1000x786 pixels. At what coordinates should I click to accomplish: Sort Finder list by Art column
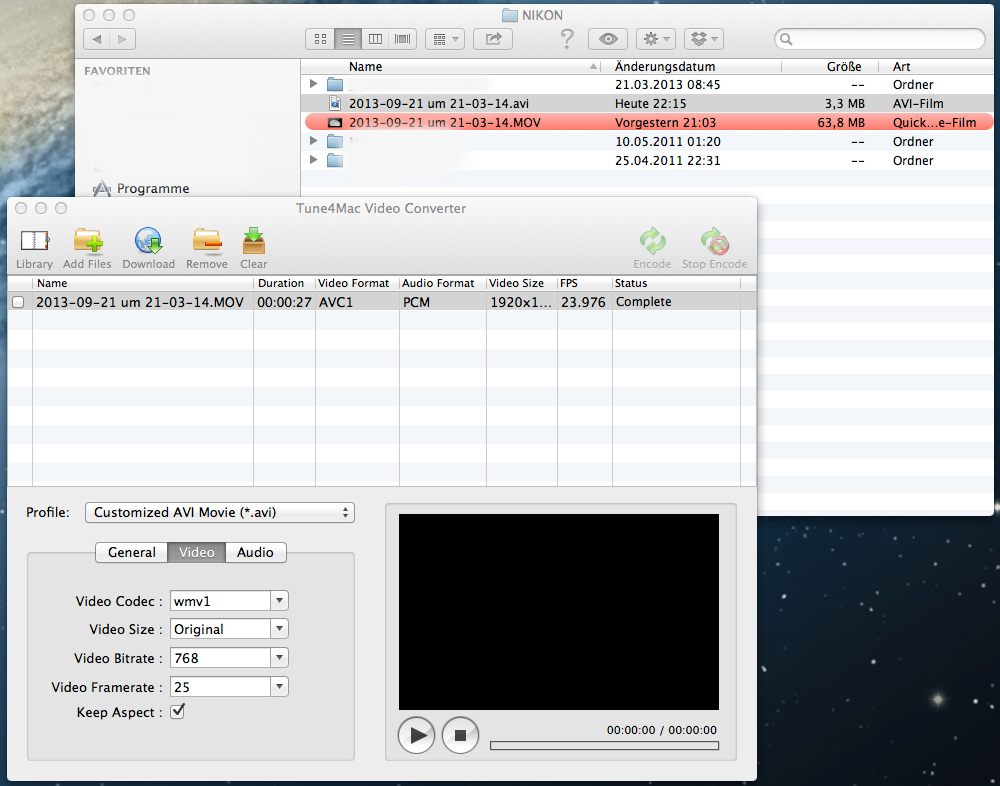point(936,66)
